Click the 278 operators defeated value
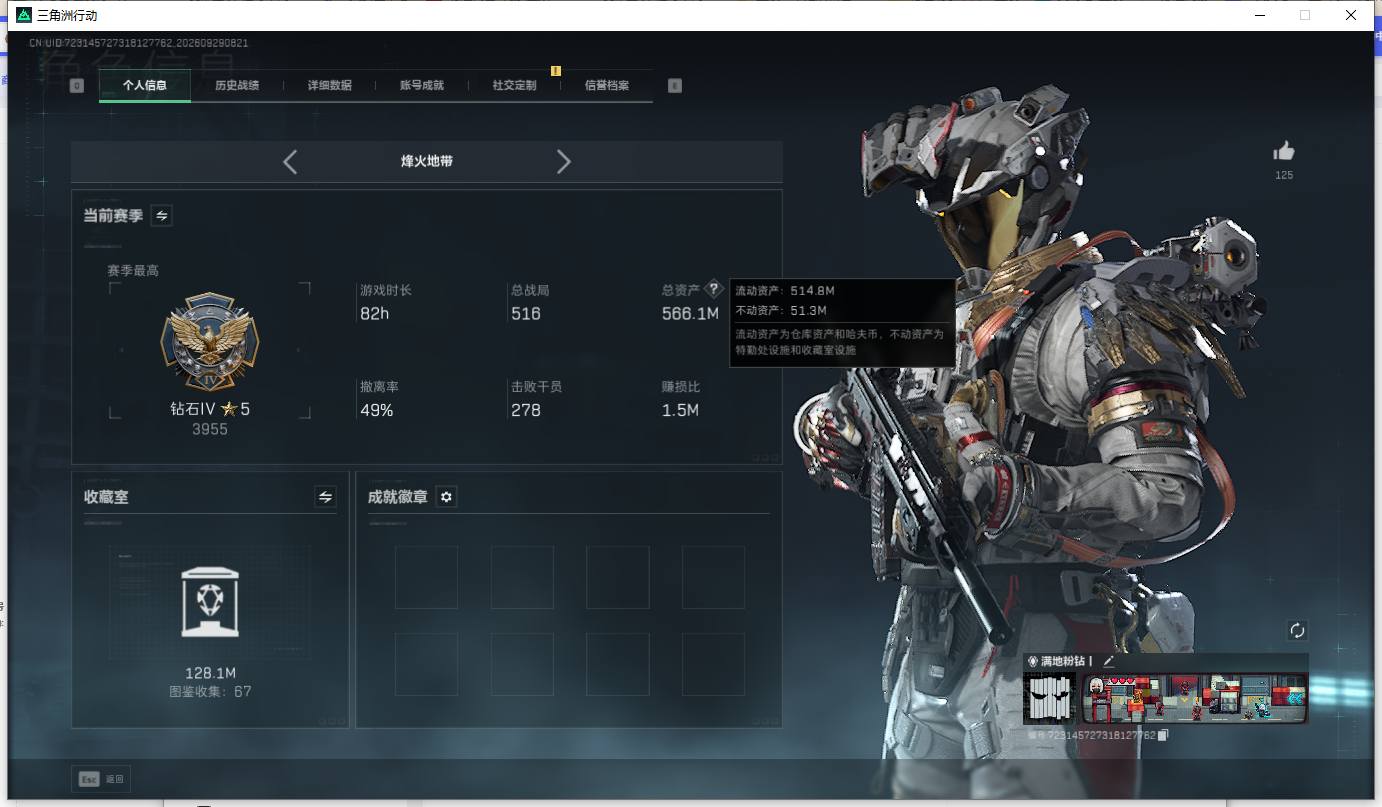 526,410
